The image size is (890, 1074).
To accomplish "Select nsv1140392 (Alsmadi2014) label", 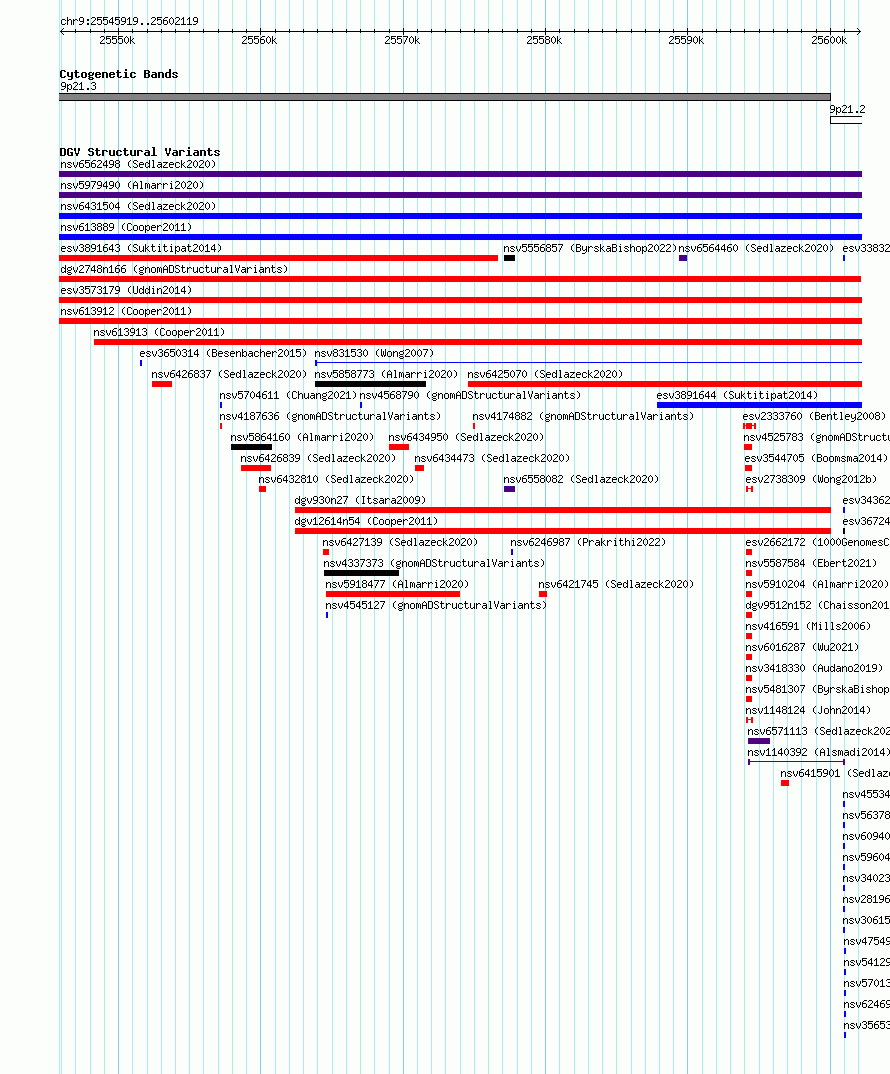I will [818, 753].
